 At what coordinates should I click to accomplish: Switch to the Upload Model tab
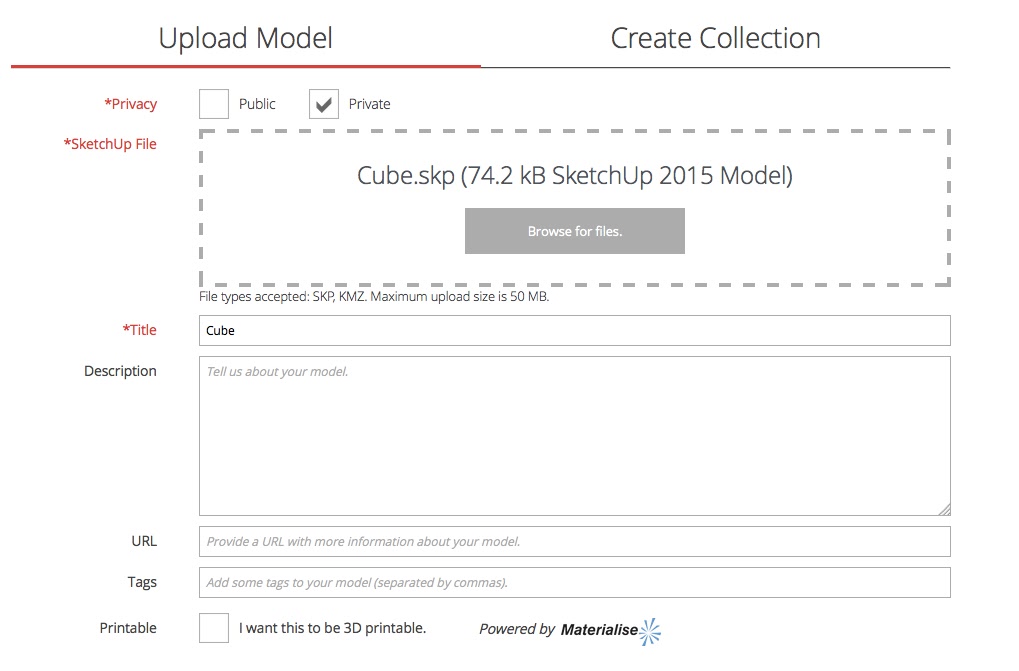pyautogui.click(x=245, y=37)
